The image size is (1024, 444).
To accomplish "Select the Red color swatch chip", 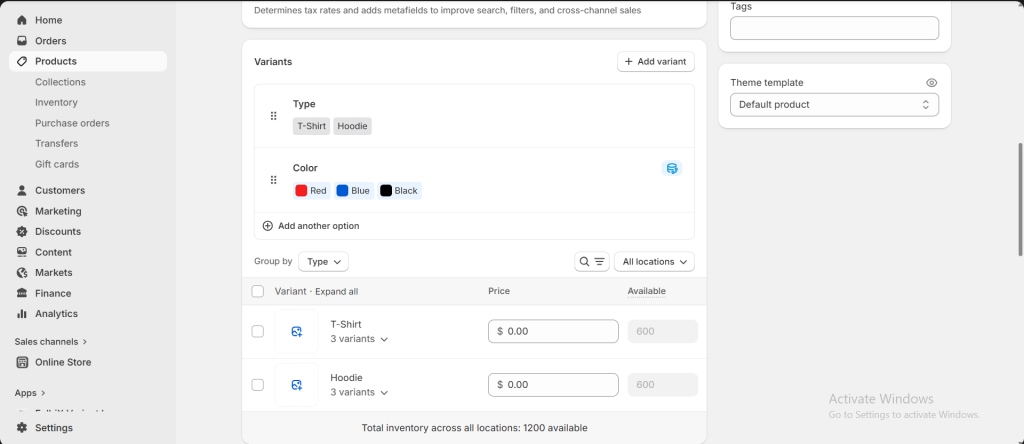I will [x=311, y=191].
